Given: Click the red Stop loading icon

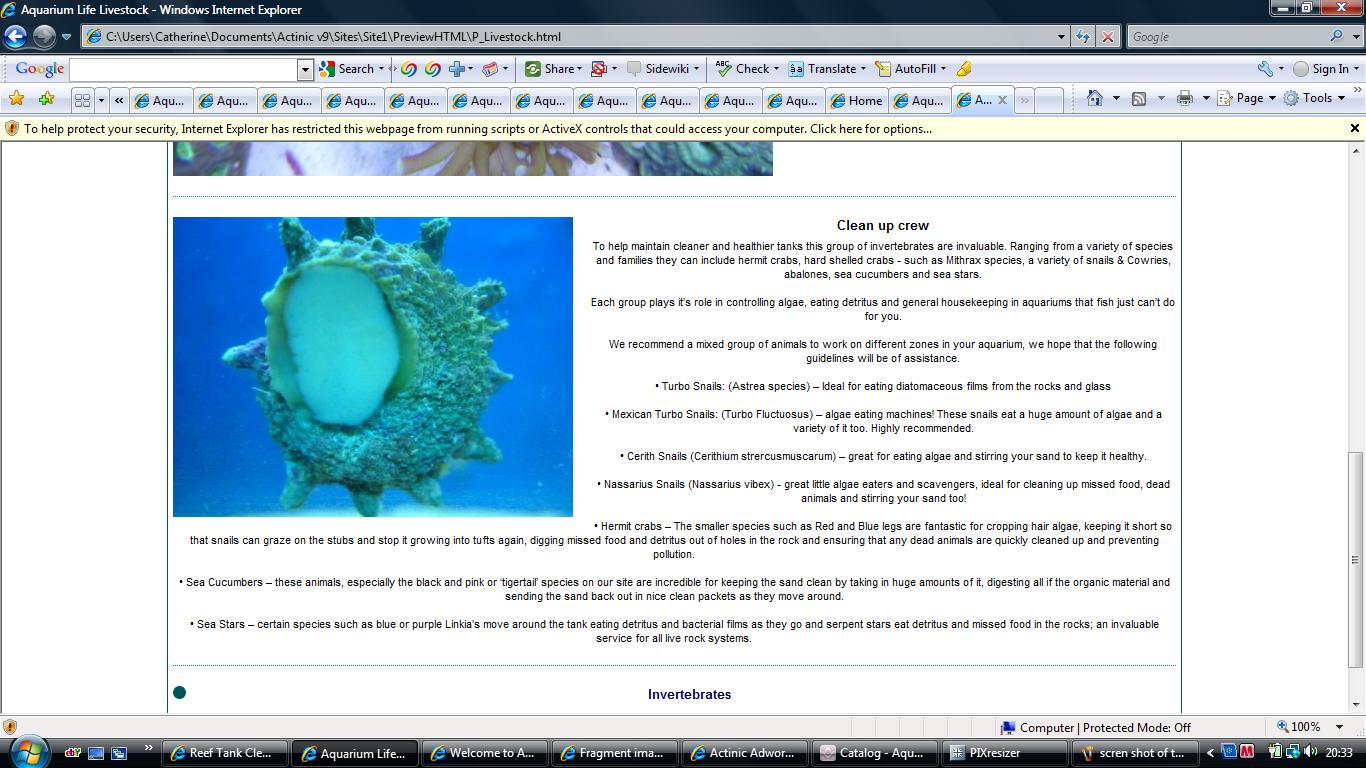Looking at the screenshot, I should tap(1107, 37).
